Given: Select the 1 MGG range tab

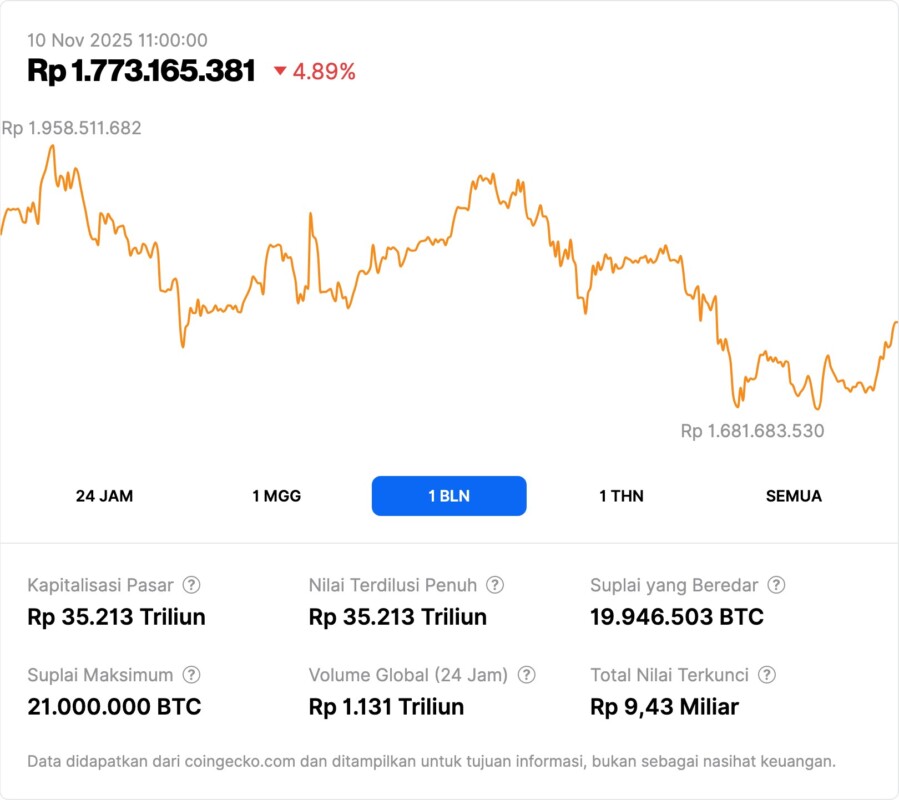Looking at the screenshot, I should [x=275, y=495].
